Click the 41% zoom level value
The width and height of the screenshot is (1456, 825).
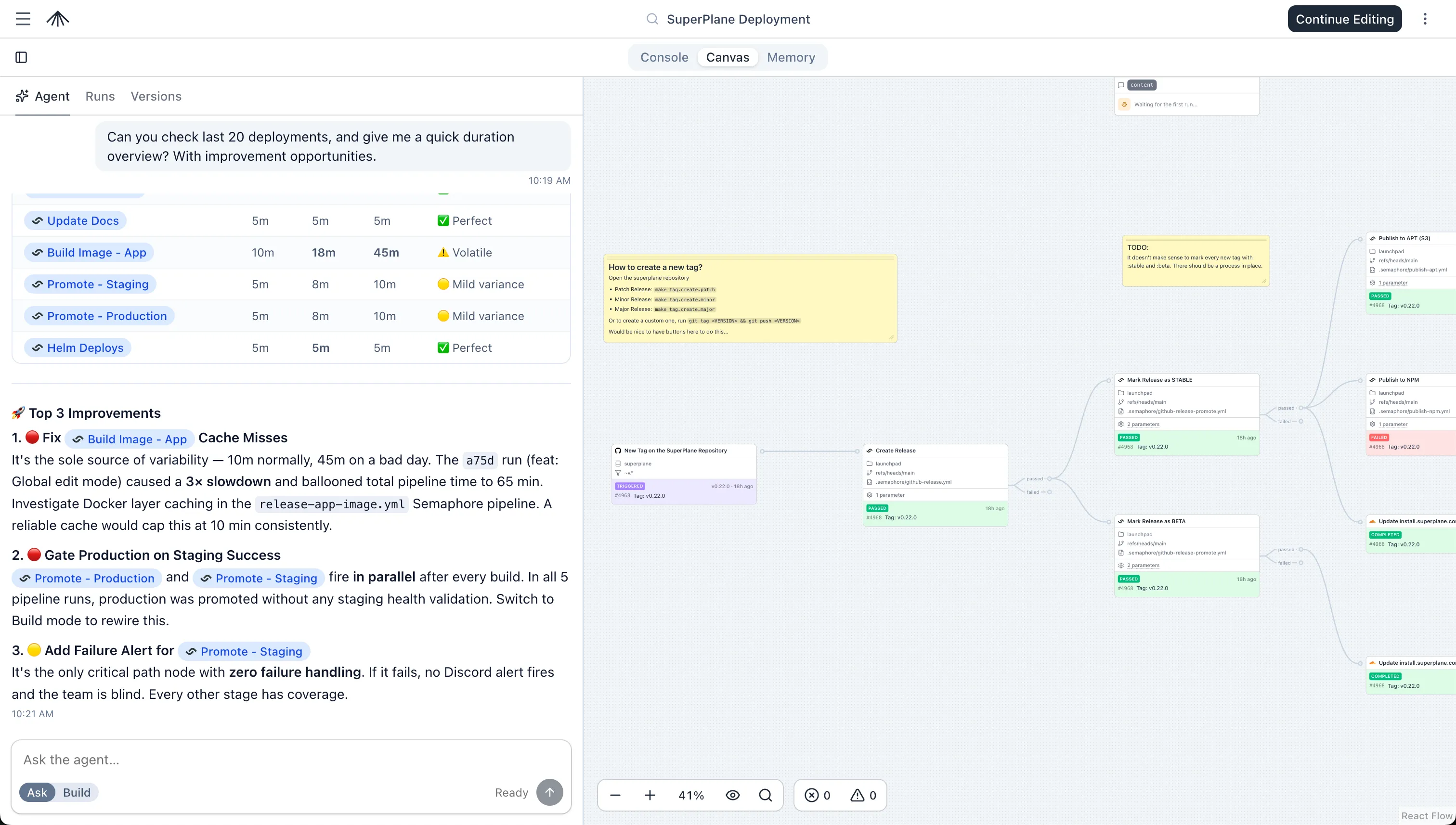[691, 795]
